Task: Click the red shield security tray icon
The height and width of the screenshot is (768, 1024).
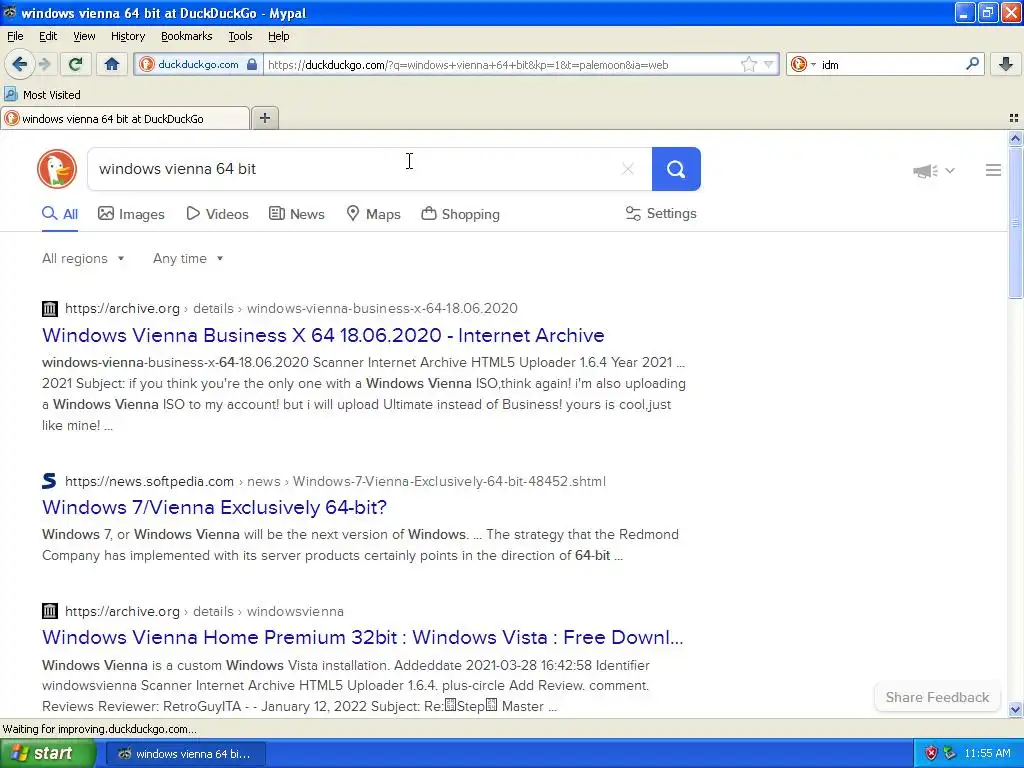Action: pyautogui.click(x=931, y=754)
